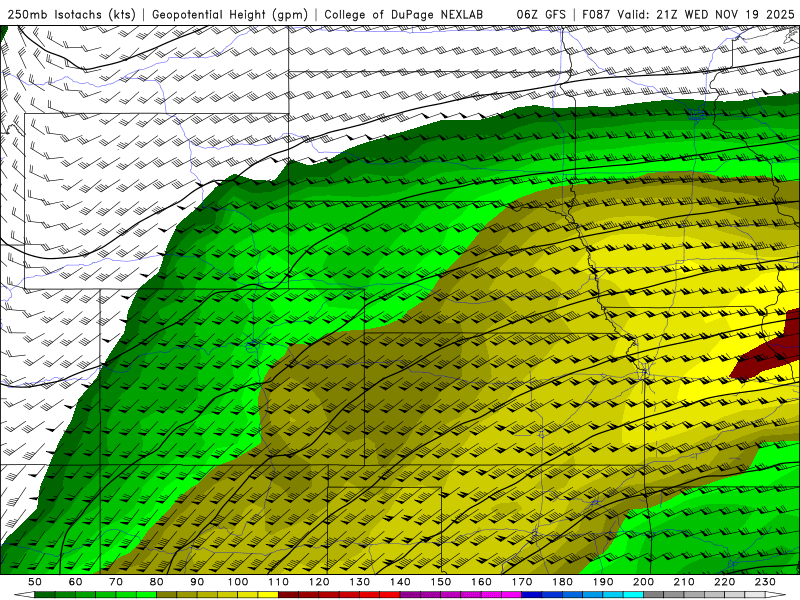Select the olive 80–85 kt swatch
This screenshot has height=600, width=800.
pyautogui.click(x=166, y=595)
